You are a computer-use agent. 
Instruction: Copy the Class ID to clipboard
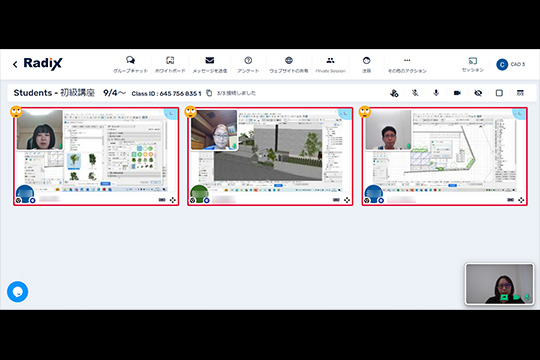click(x=209, y=93)
